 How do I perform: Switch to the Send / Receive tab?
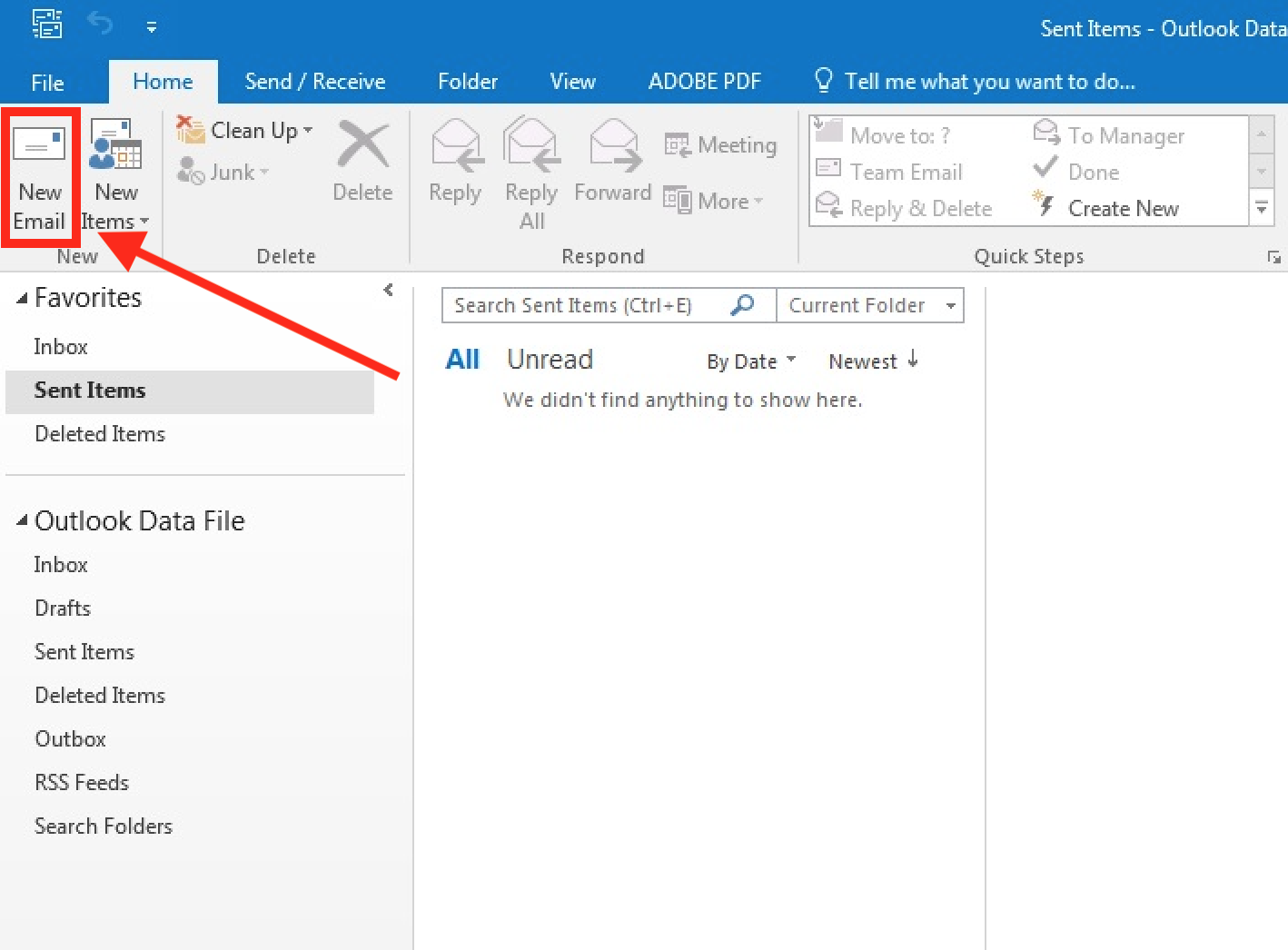pyautogui.click(x=314, y=82)
